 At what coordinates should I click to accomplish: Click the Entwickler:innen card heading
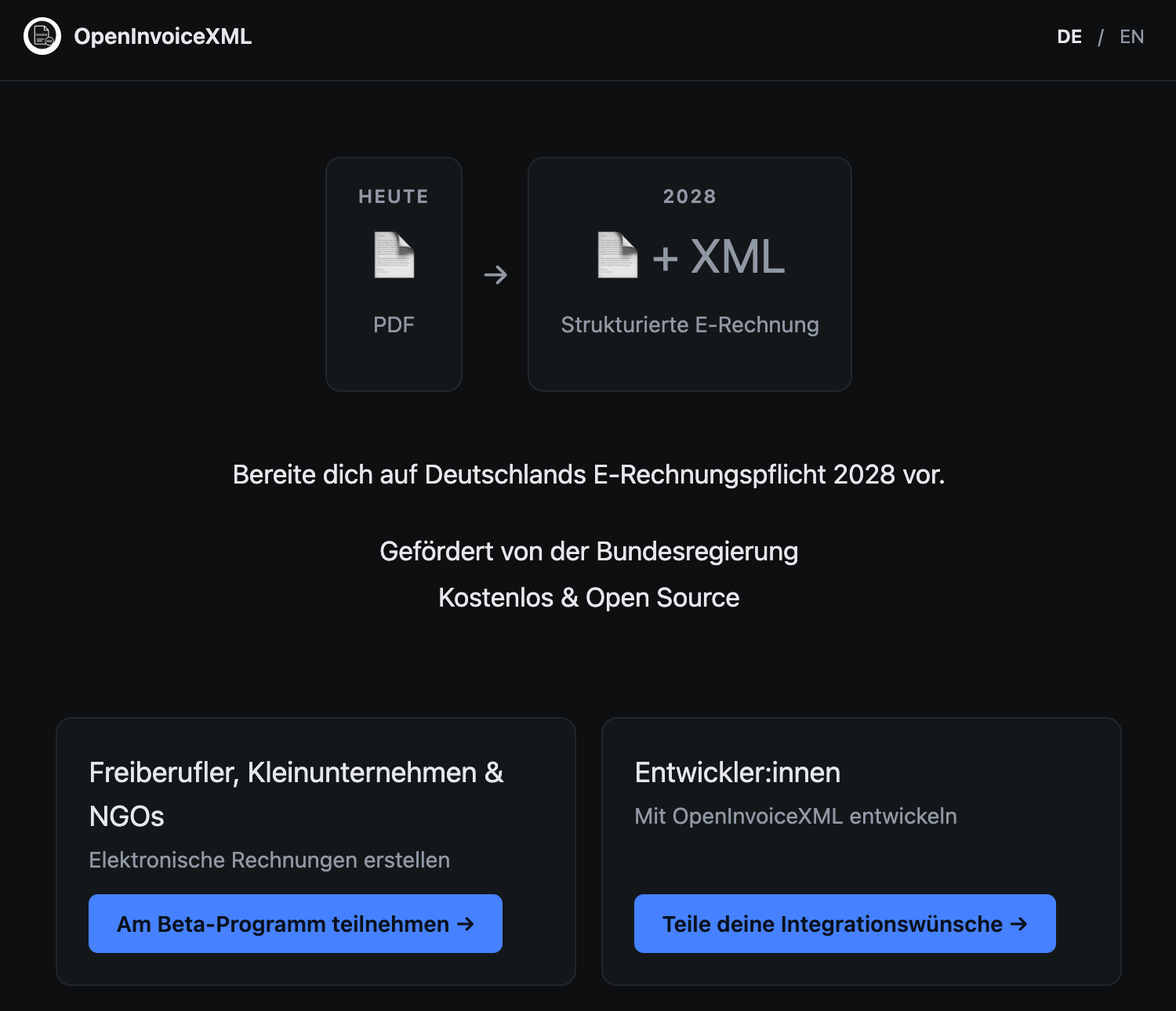click(x=738, y=773)
